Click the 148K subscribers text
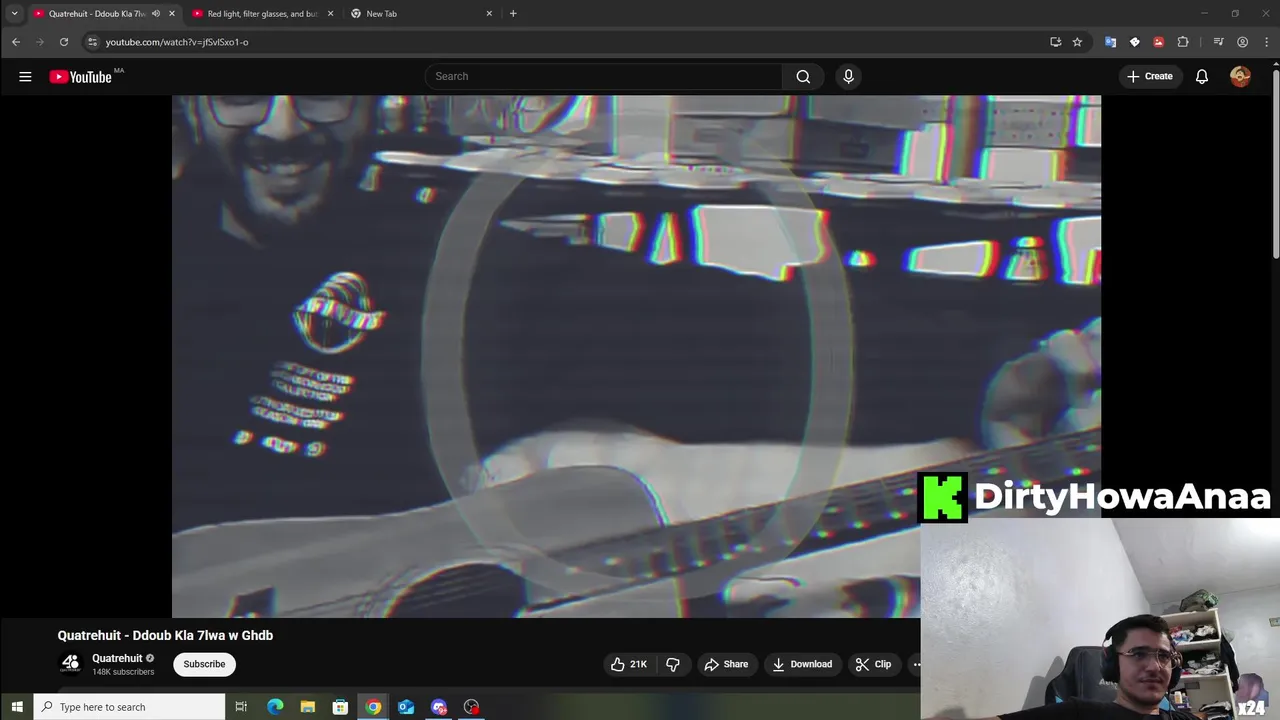Image resolution: width=1280 pixels, height=720 pixels. (123, 672)
